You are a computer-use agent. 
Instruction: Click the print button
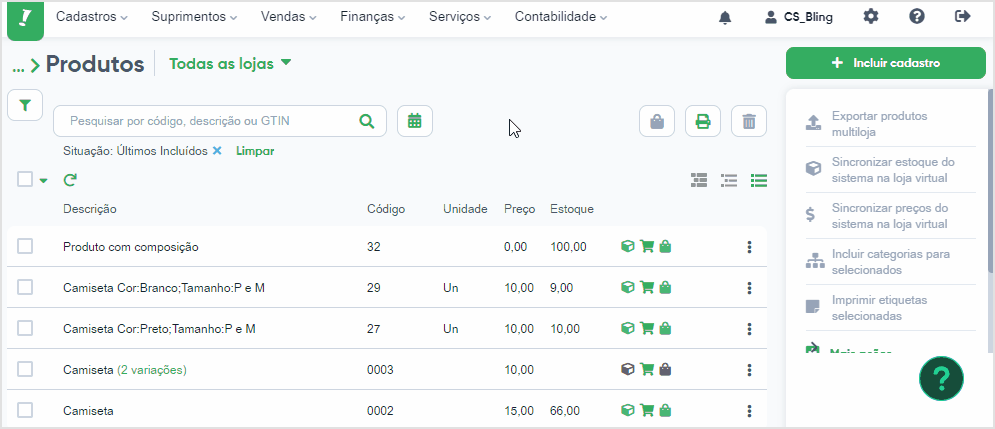pos(702,121)
